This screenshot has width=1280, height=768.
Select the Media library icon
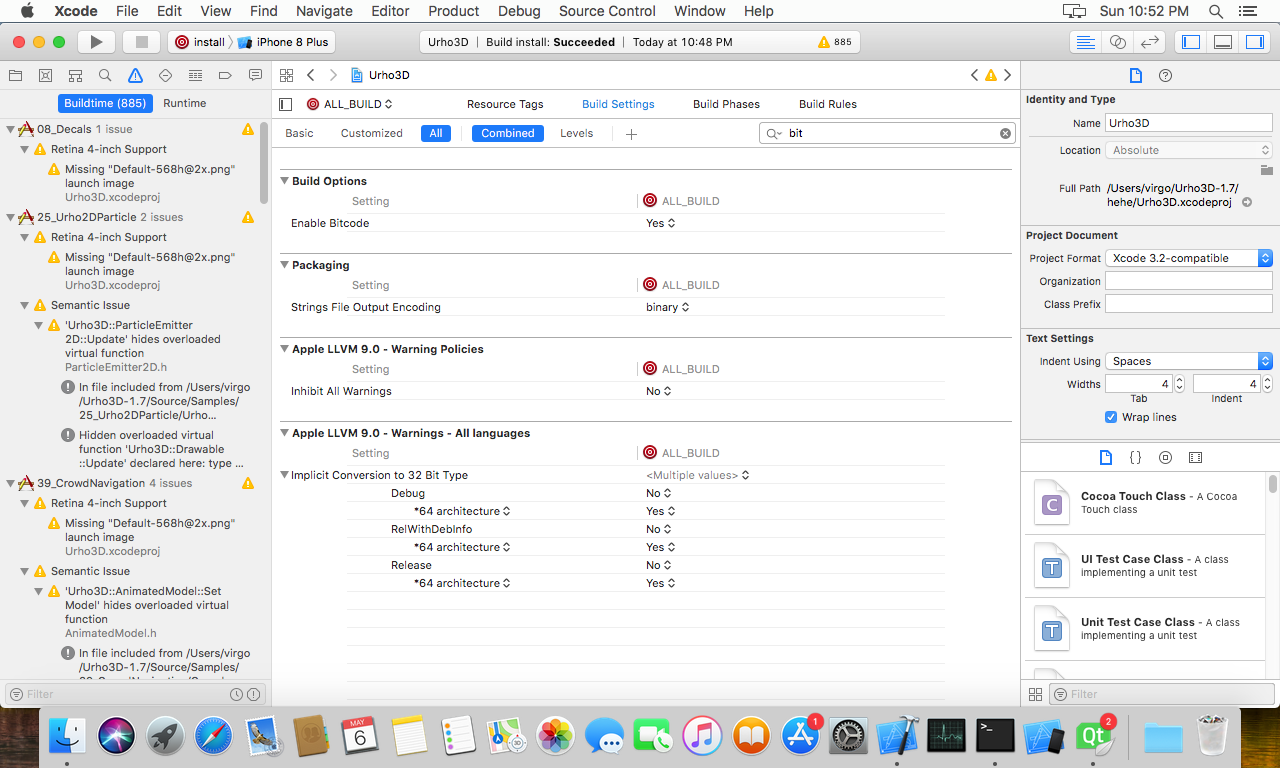click(x=1195, y=457)
